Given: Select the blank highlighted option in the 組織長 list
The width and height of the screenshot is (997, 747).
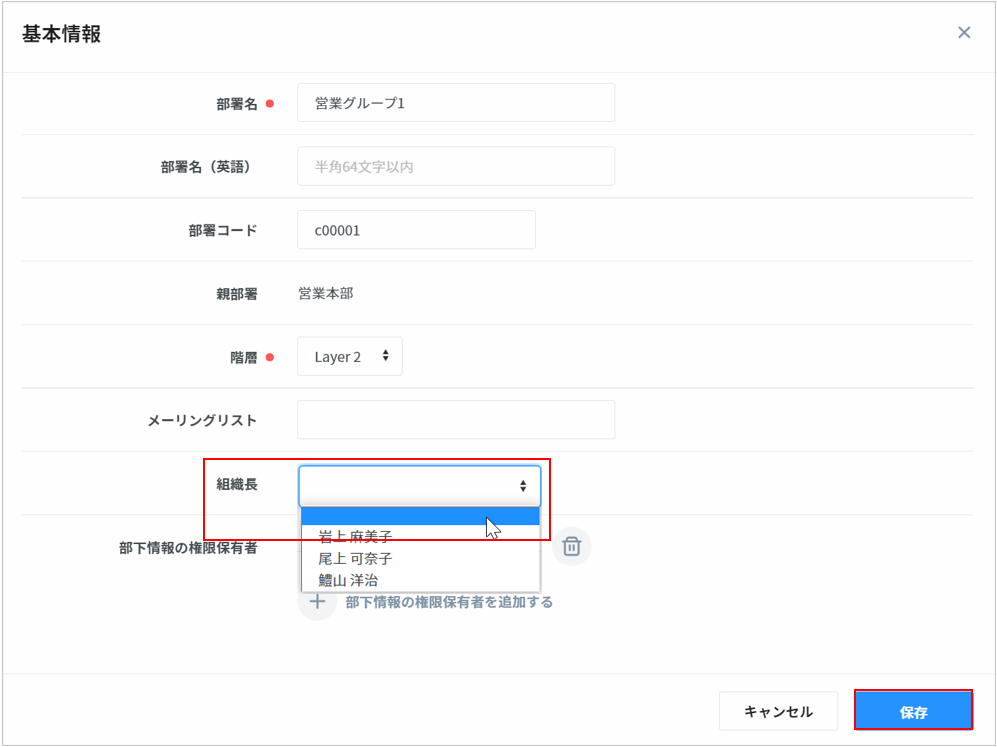Looking at the screenshot, I should 420,516.
